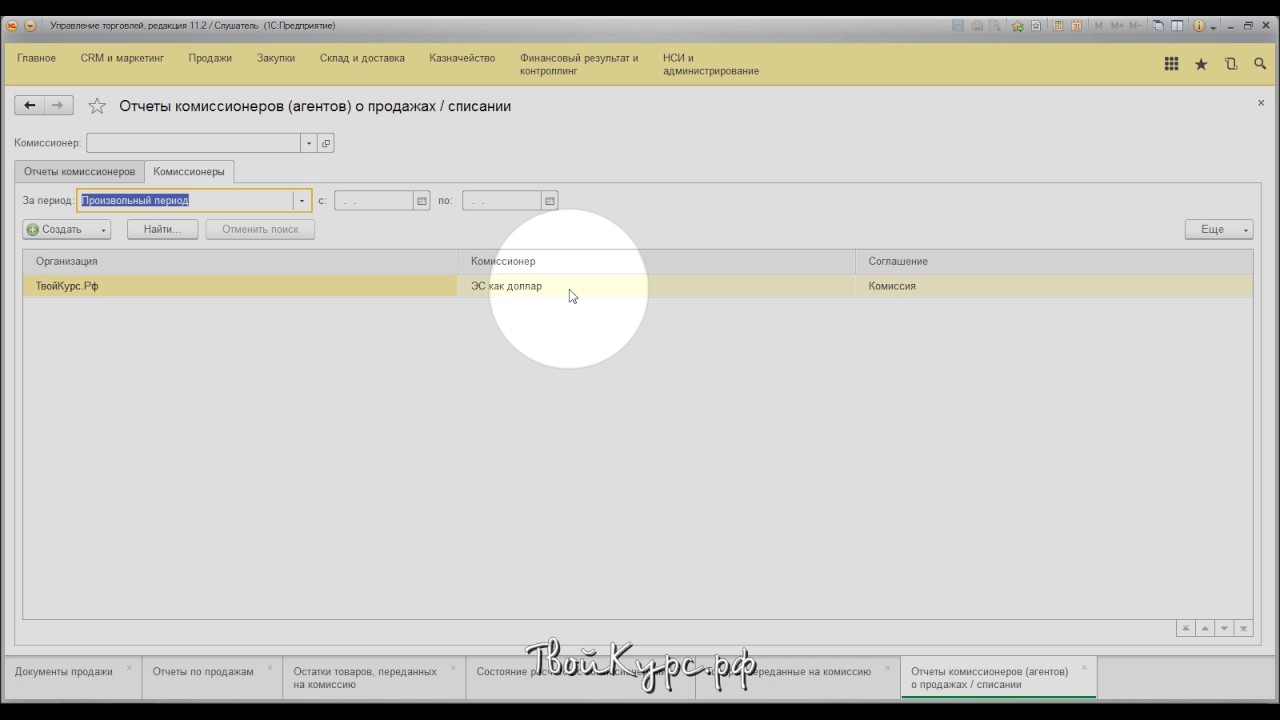Viewport: 1280px width, 720px height.
Task: Click the star page icon in the title bar
Action: pyautogui.click(x=1036, y=26)
